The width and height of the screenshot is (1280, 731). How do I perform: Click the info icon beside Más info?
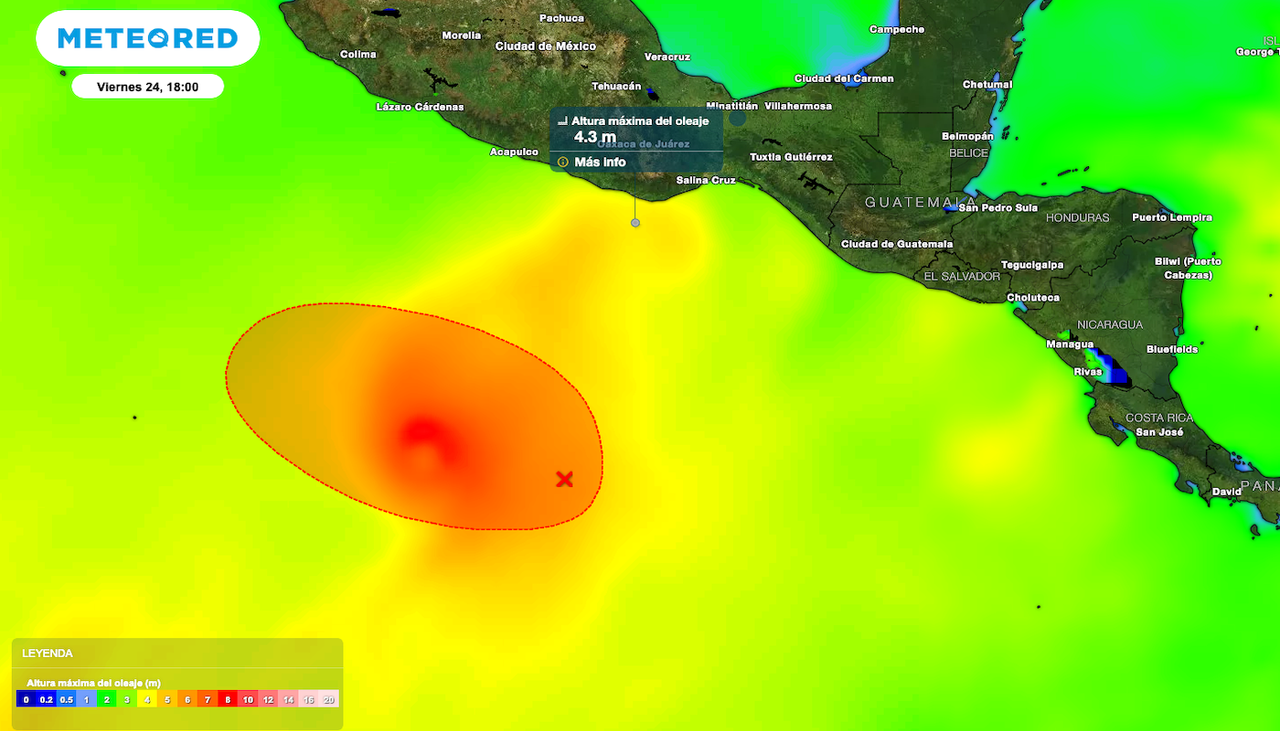(x=563, y=162)
